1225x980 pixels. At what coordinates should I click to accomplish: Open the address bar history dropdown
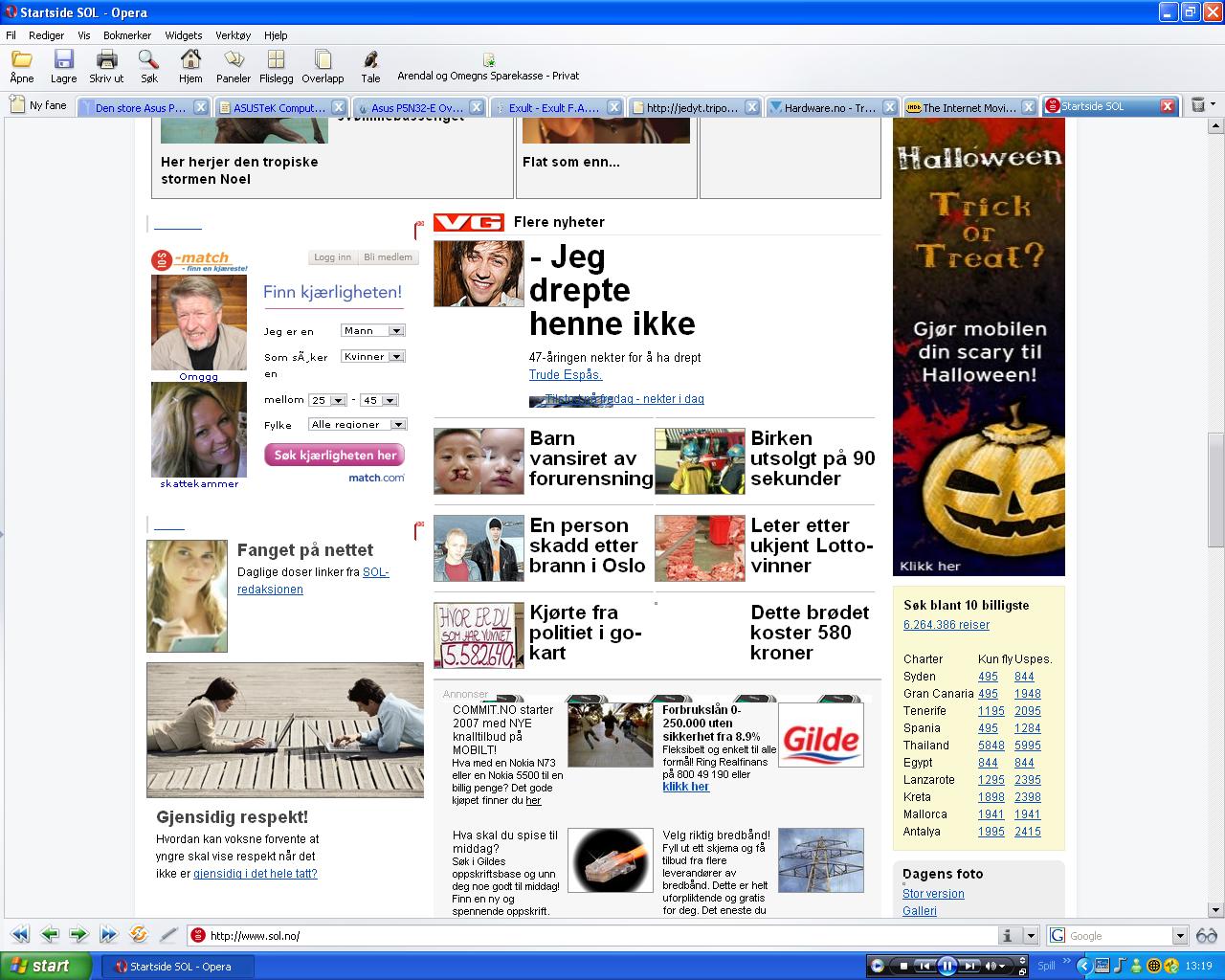tap(1030, 936)
